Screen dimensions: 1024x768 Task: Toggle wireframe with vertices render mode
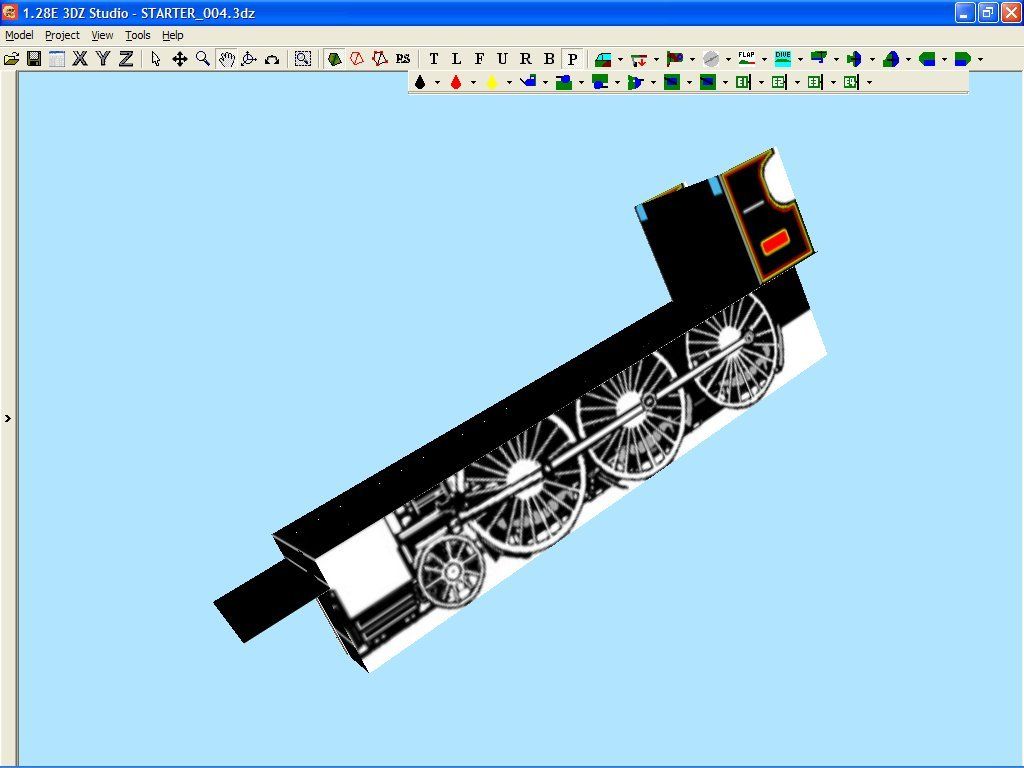coord(379,59)
